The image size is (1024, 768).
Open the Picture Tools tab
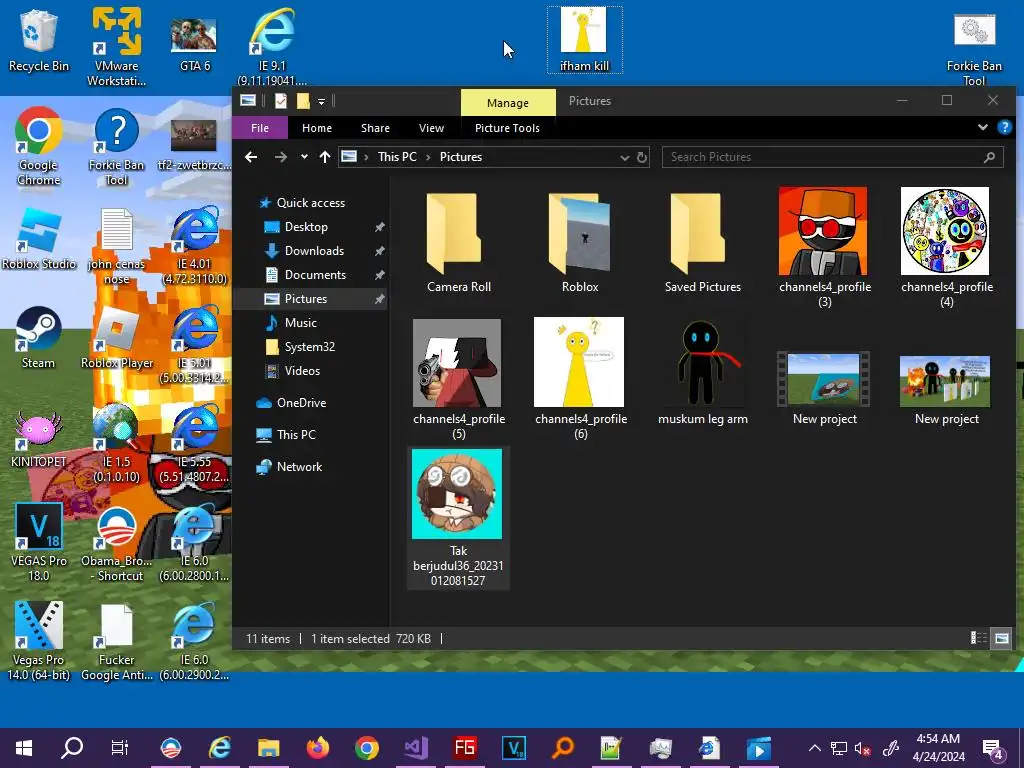pos(507,128)
